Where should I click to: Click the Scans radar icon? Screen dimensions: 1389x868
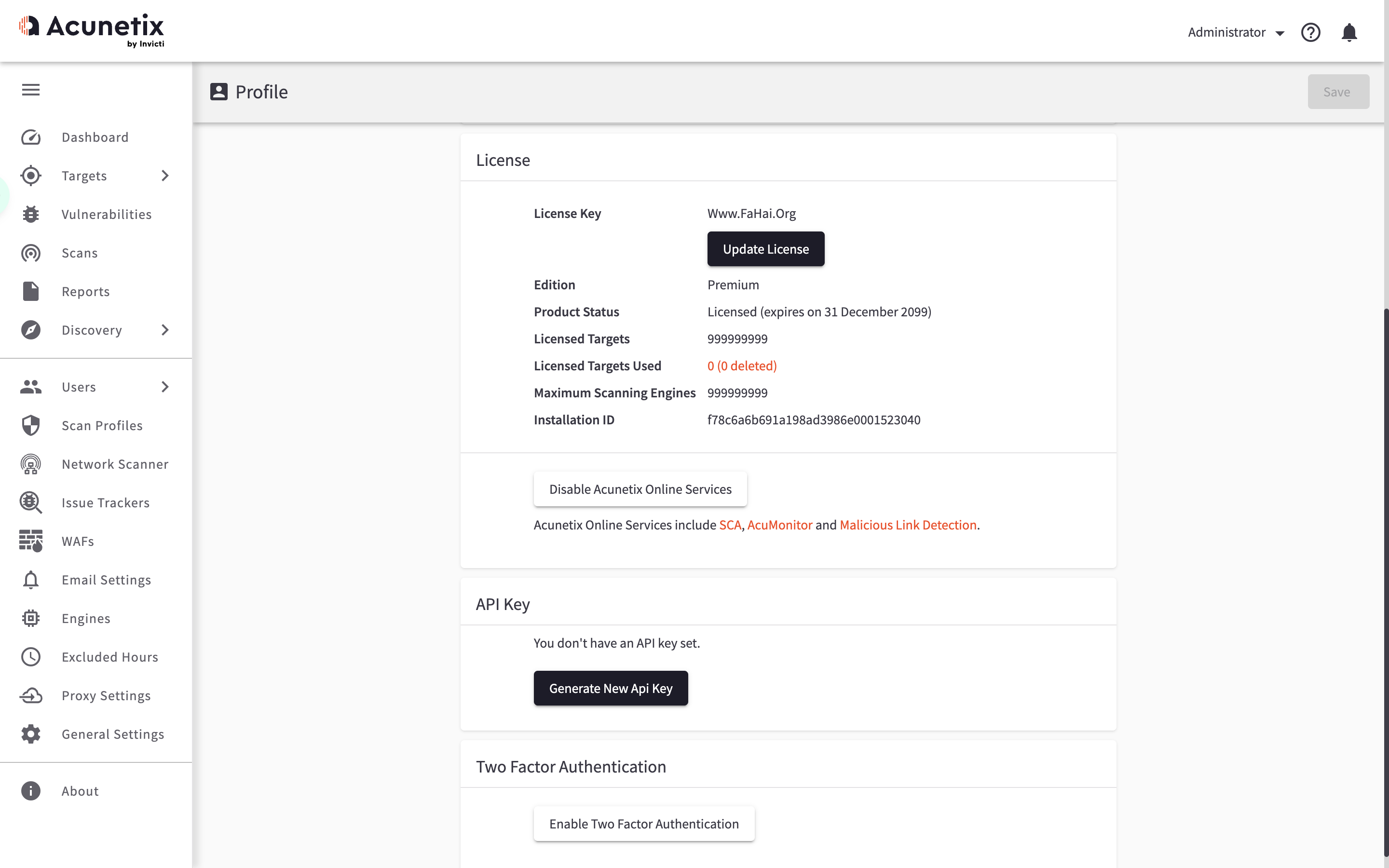pyautogui.click(x=30, y=253)
